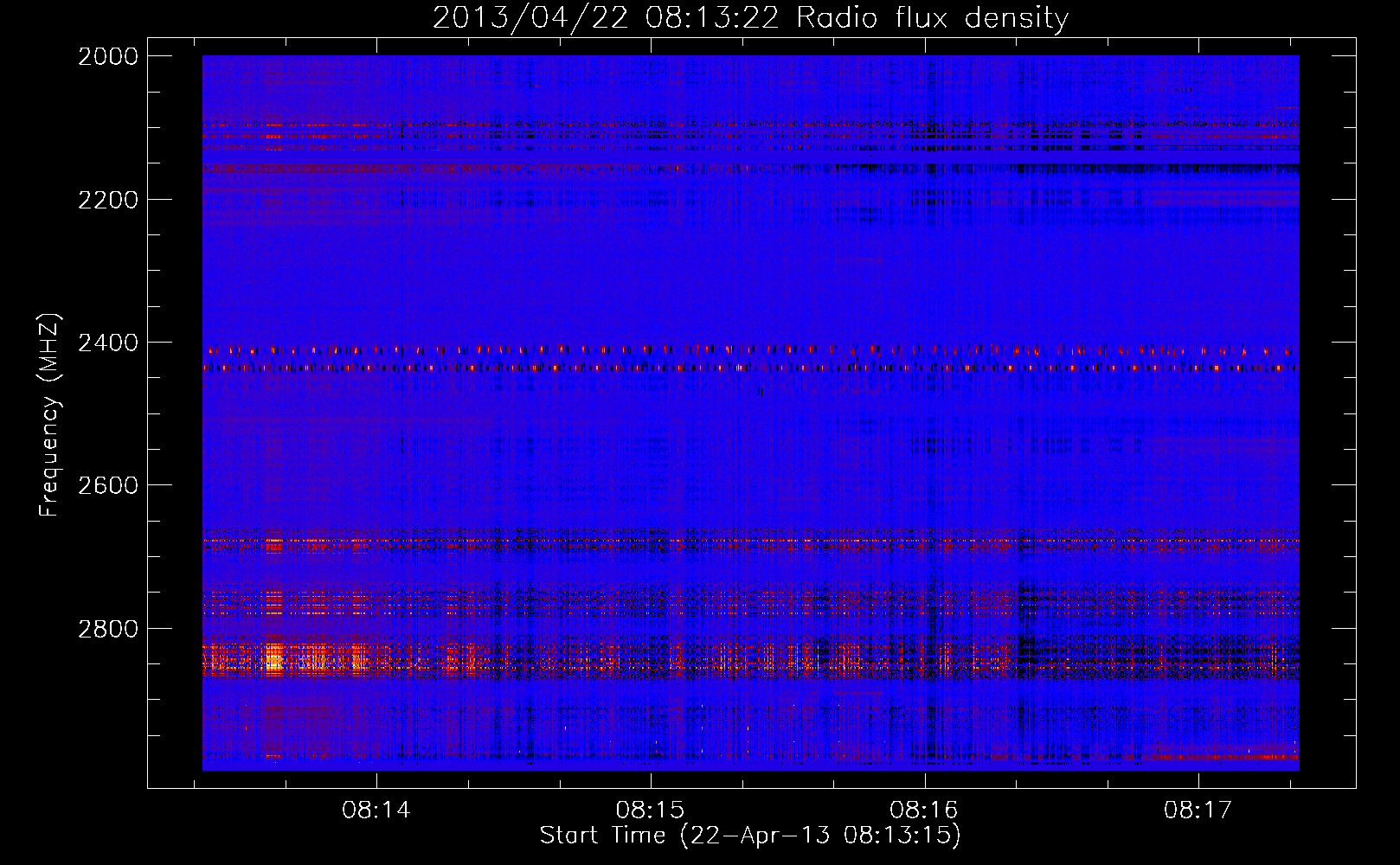Screen dimensions: 1400x865
Task: Click the 2600 frequency tick label
Action: (x=108, y=485)
